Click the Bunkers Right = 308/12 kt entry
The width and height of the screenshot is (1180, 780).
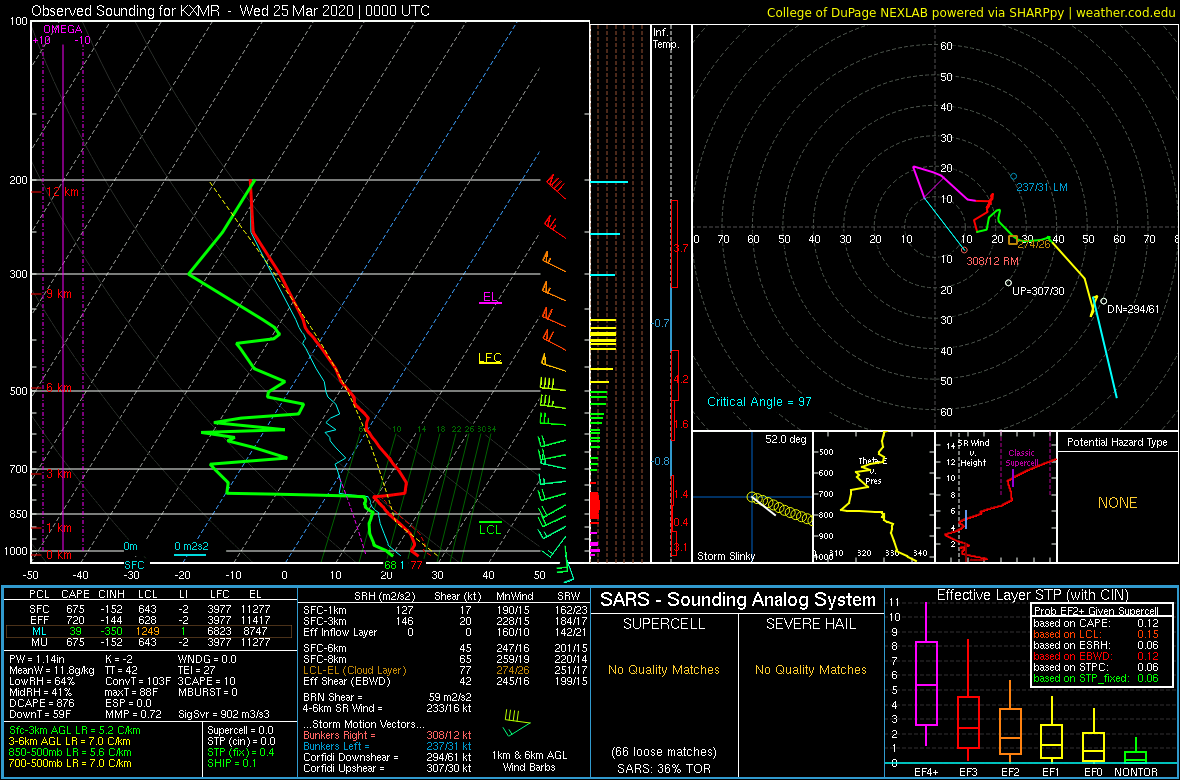tap(387, 734)
